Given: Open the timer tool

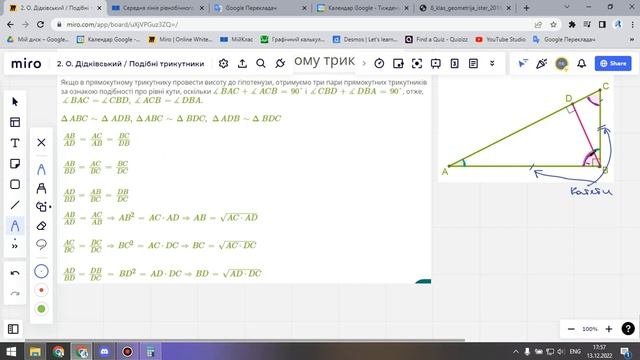Looking at the screenshot, I should click(379, 63).
